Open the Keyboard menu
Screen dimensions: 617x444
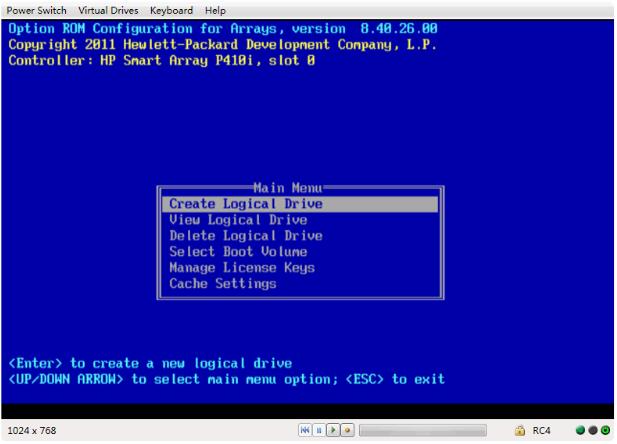click(x=171, y=11)
